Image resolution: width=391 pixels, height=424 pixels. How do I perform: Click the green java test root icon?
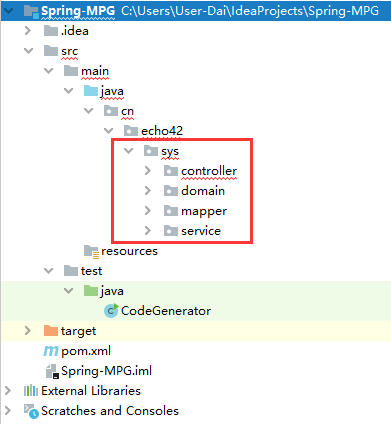91,291
